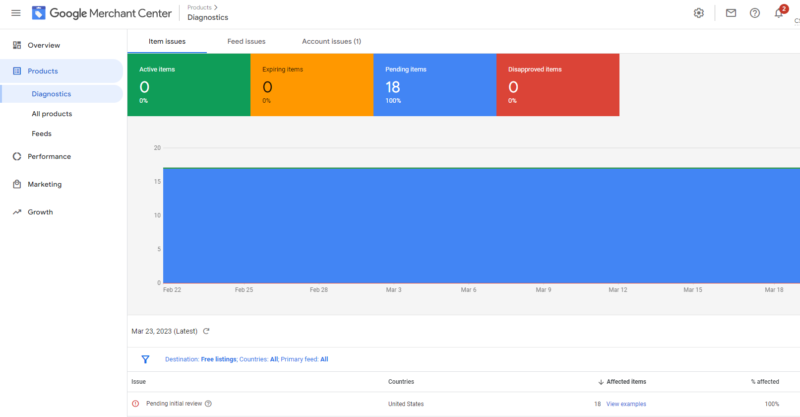Select the blue Pending items card
800x417 pixels.
[434, 84]
